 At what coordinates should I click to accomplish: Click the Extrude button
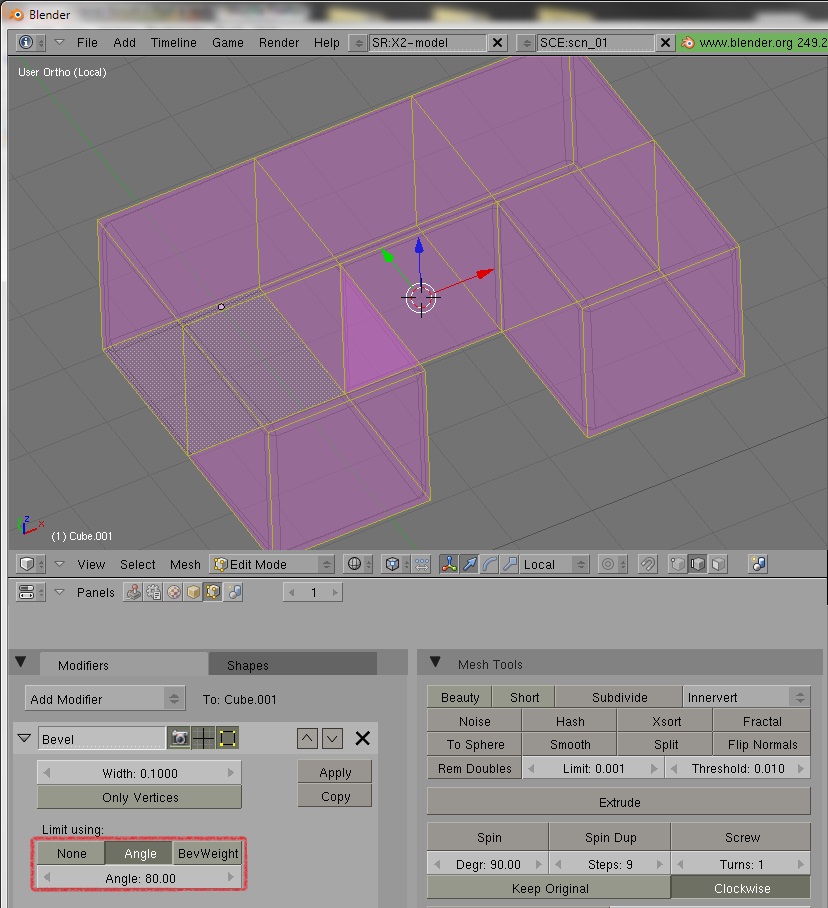pos(619,802)
